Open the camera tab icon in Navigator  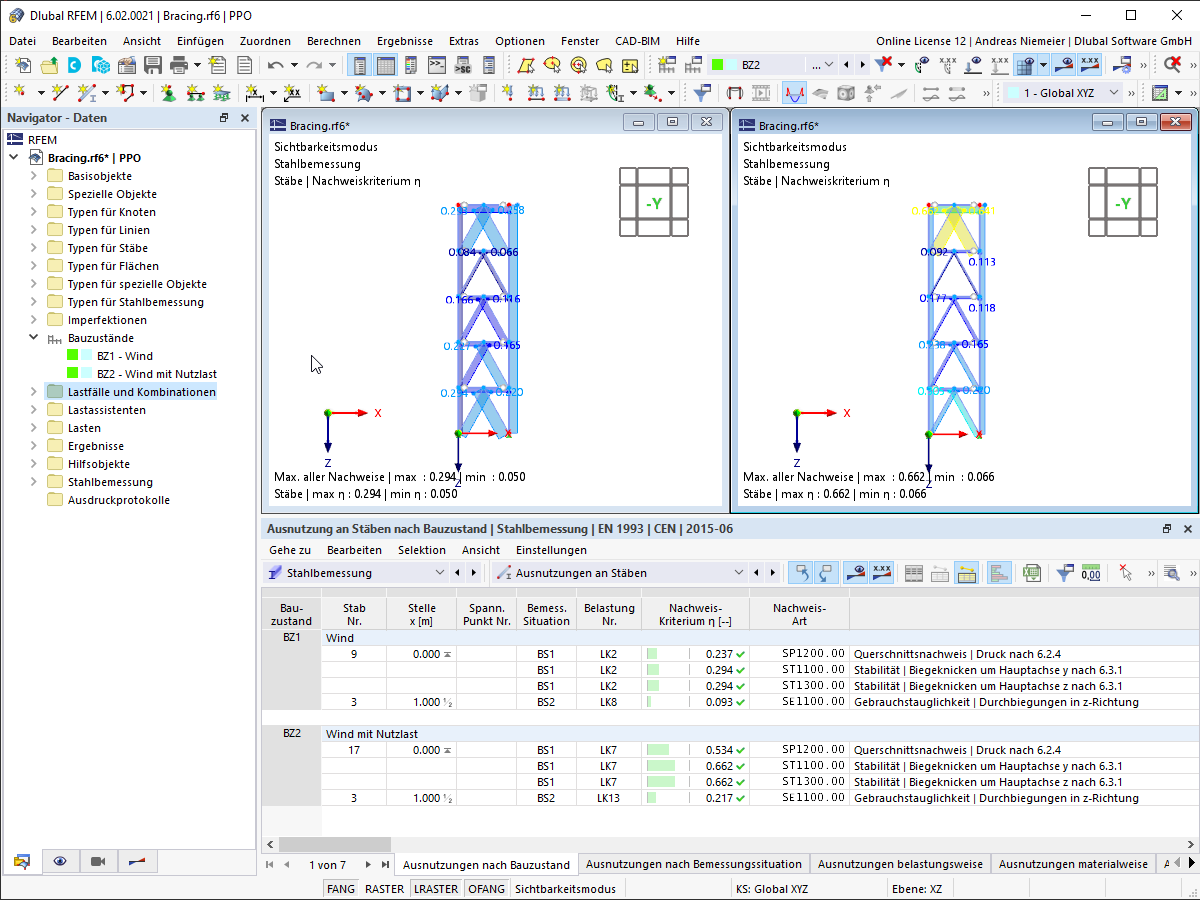click(x=98, y=861)
